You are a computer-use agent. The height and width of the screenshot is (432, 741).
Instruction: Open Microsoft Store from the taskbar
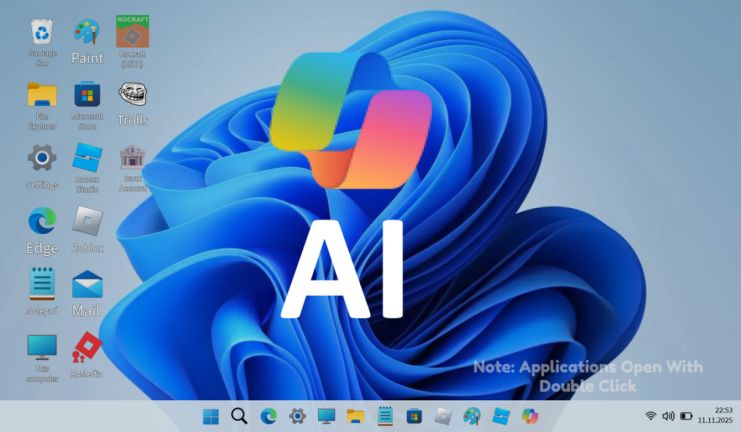click(414, 416)
